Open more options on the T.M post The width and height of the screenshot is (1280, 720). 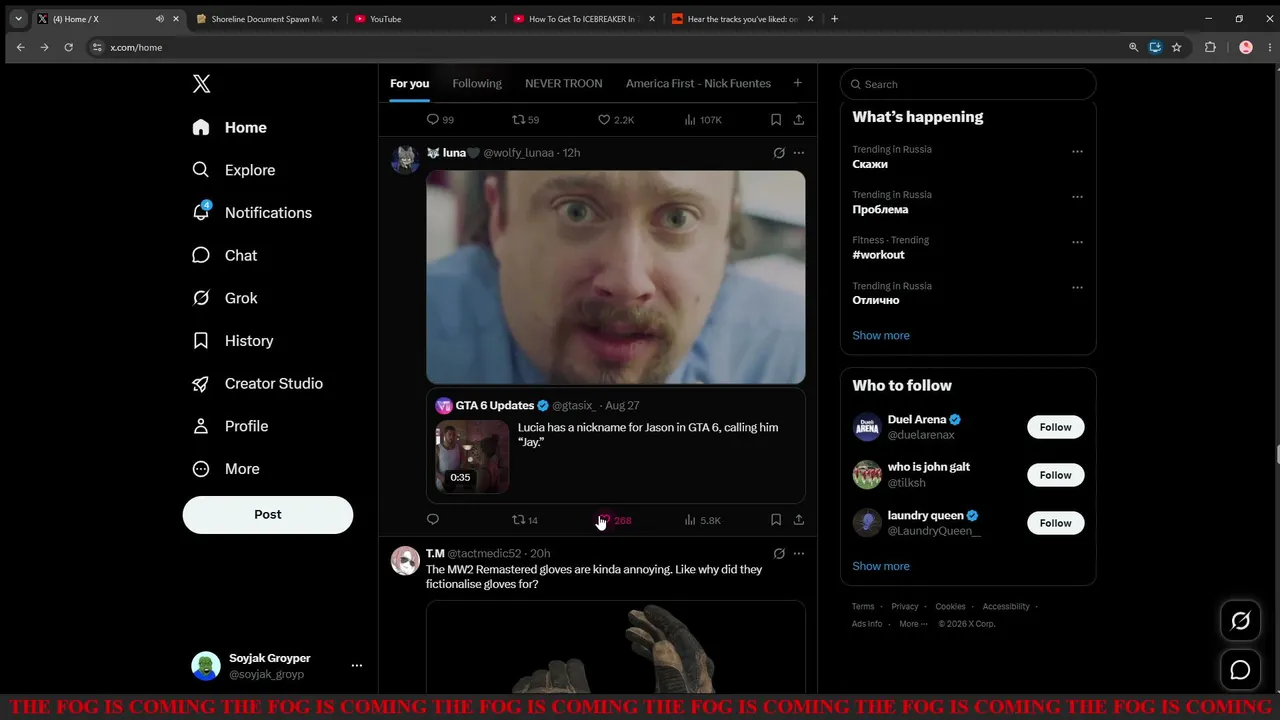[799, 553]
